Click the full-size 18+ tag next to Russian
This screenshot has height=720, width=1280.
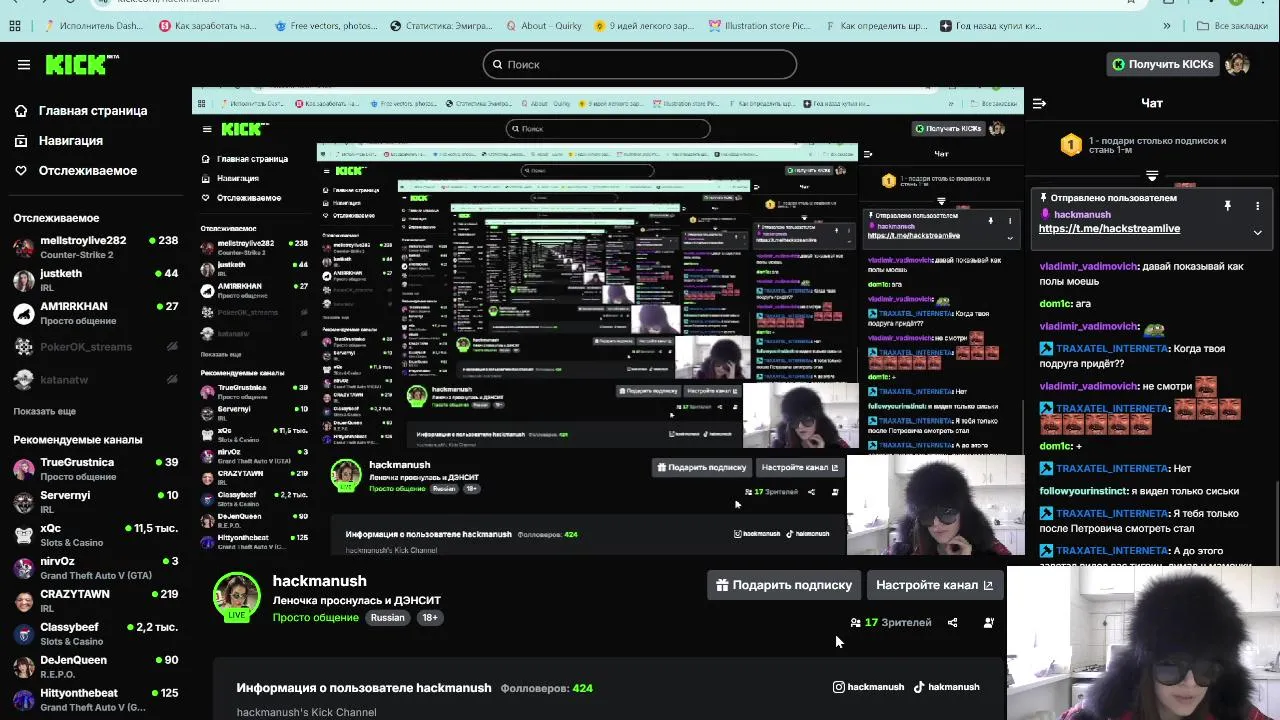click(430, 618)
